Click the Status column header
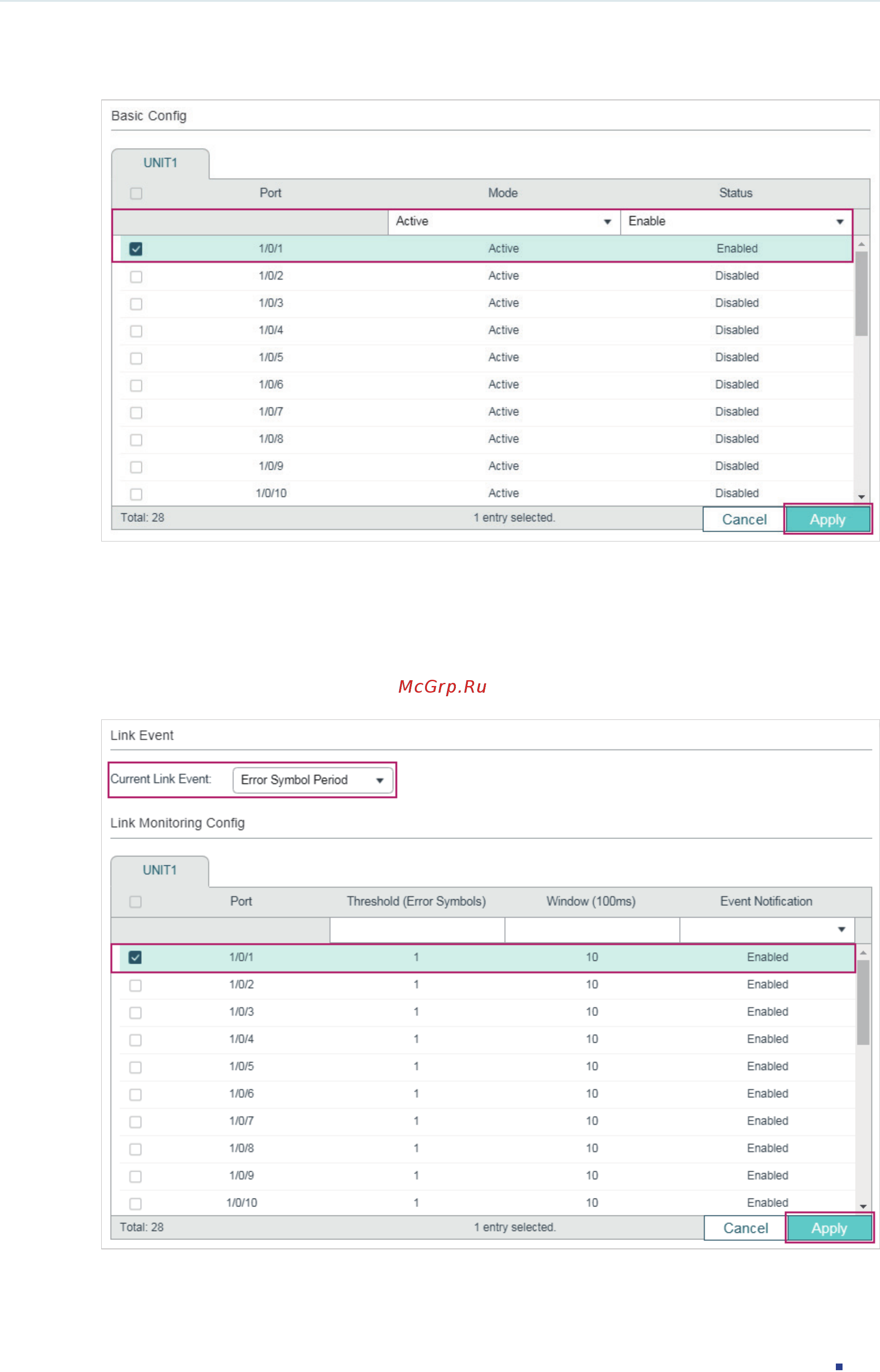 [x=735, y=193]
